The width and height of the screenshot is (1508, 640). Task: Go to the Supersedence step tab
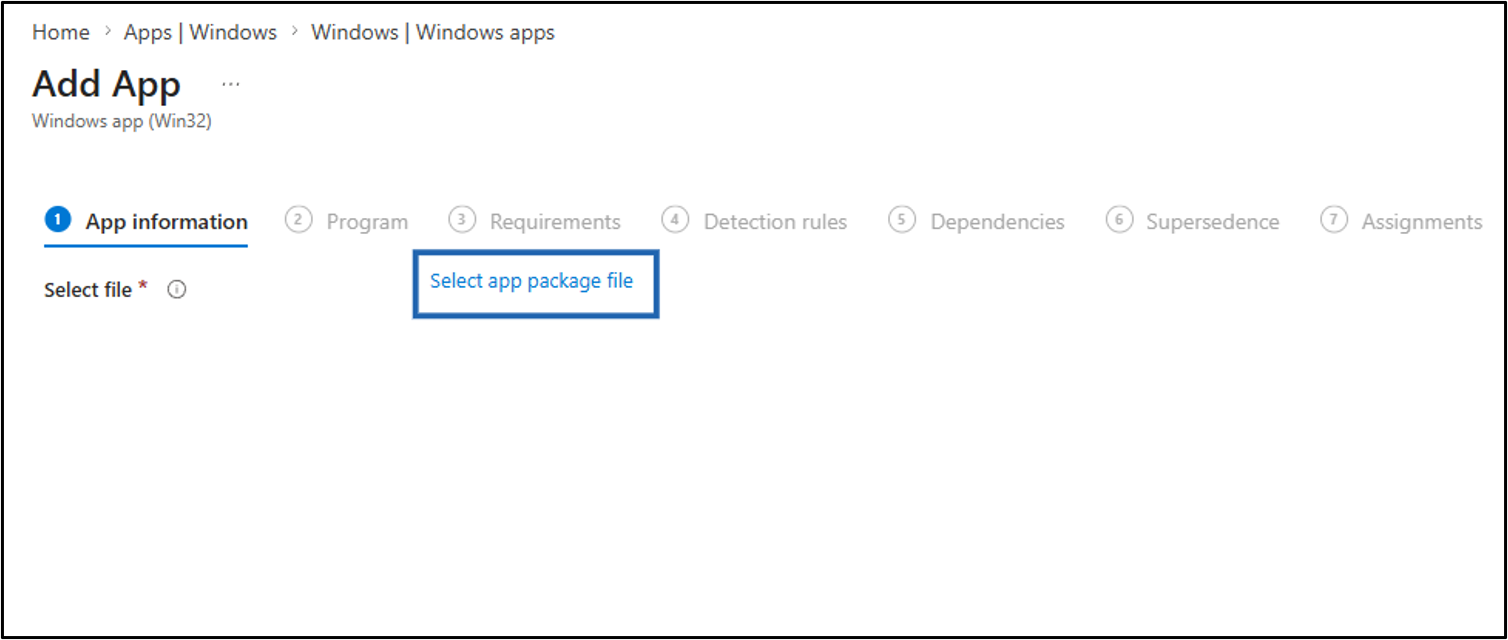click(x=1193, y=221)
